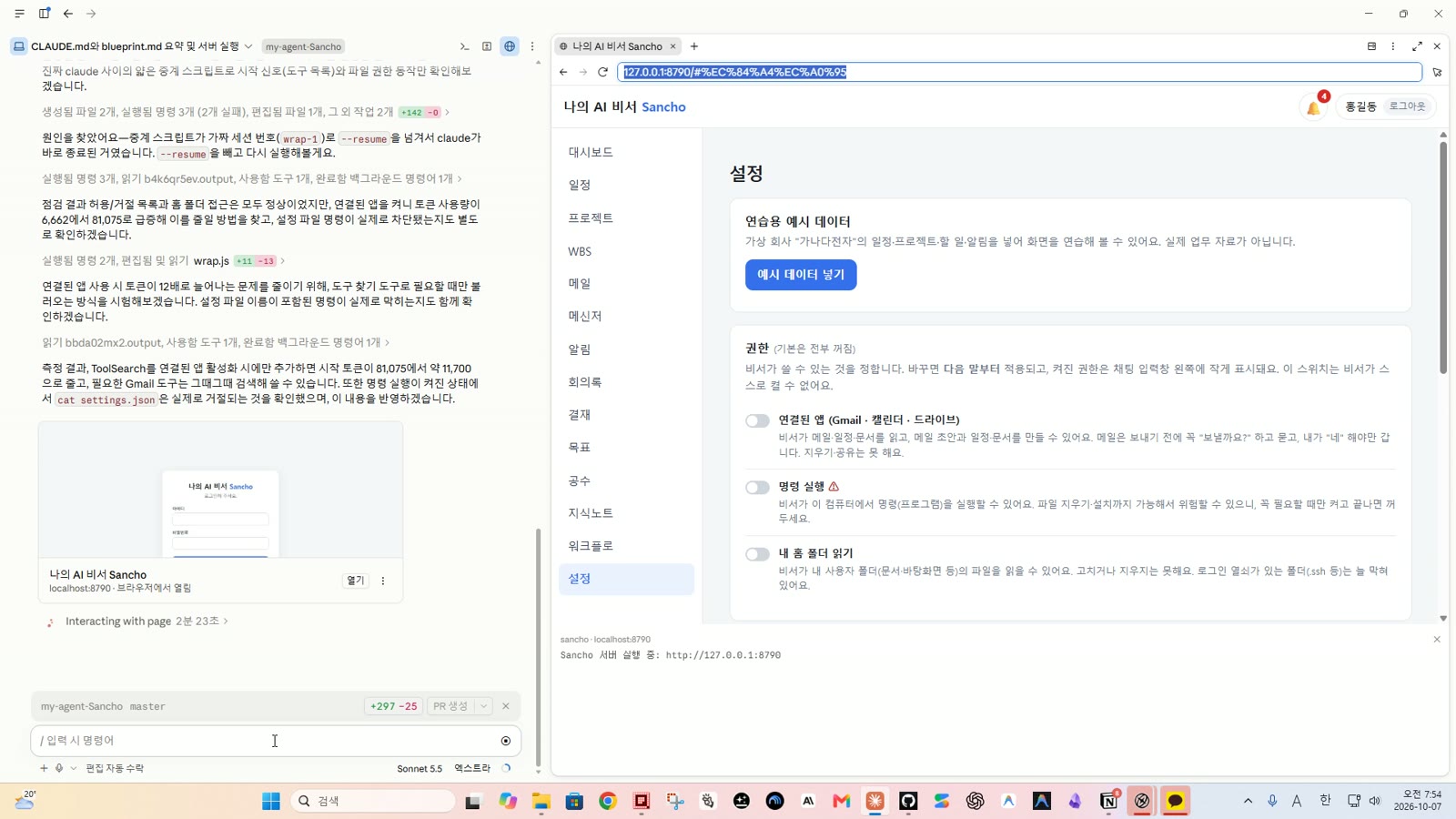The image size is (1456, 819).
Task: Open the terminal panel icon
Action: coord(464,46)
